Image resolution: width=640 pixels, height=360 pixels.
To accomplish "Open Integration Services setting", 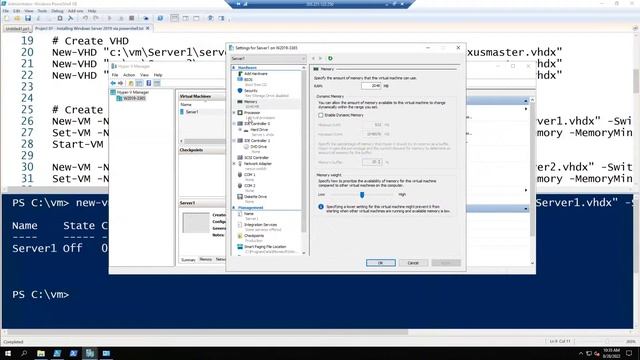I will tap(260, 225).
